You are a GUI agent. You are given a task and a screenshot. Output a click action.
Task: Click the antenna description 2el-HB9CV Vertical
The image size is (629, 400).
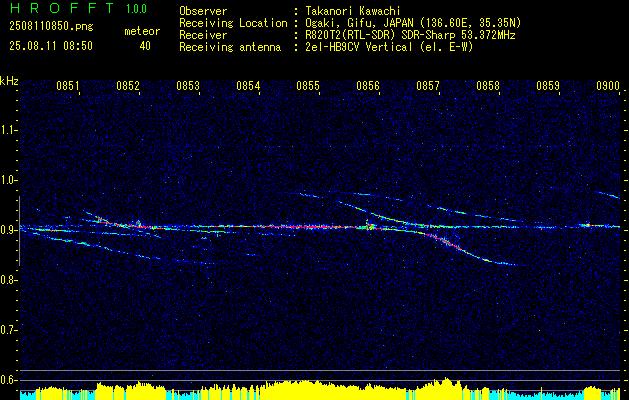pos(389,47)
